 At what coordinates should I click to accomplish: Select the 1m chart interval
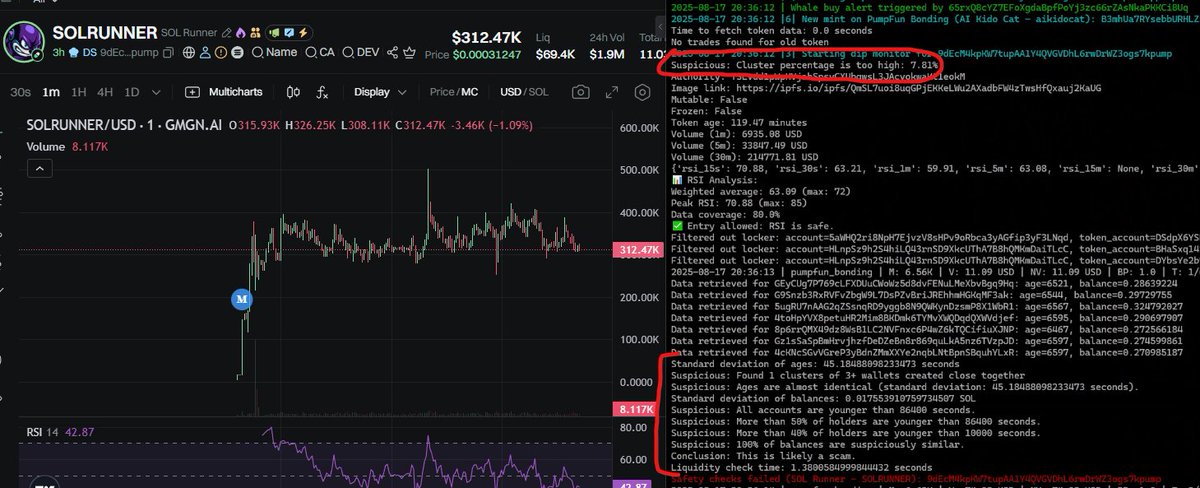[51, 92]
